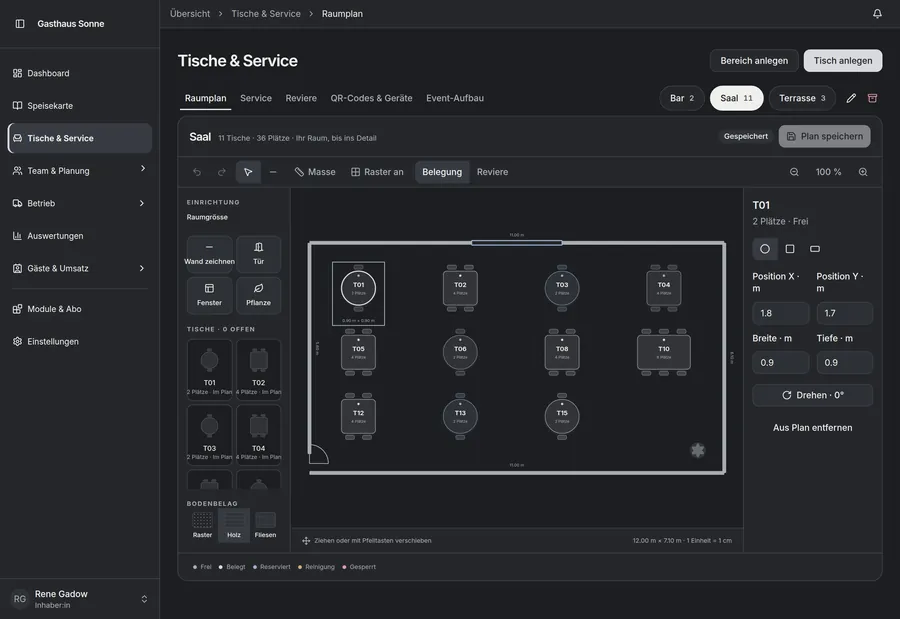Image resolution: width=900 pixels, height=619 pixels.
Task: Select the line drawing tool
Action: coord(273,172)
